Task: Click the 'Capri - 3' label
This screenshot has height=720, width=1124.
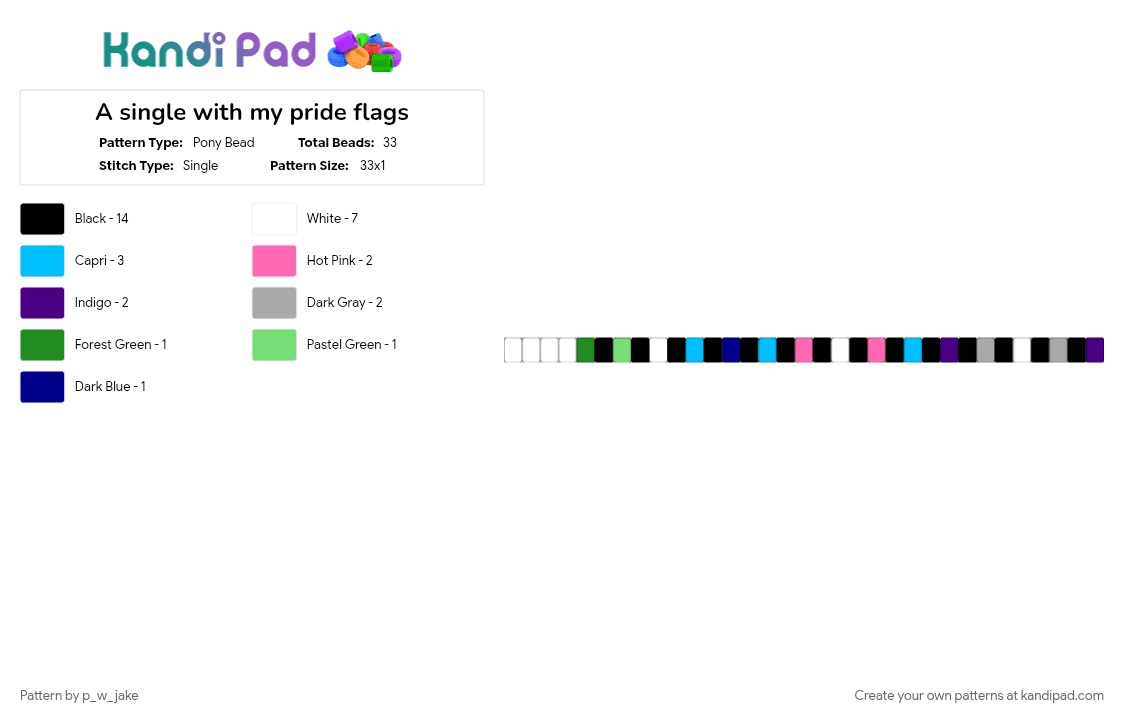Action: [x=99, y=261]
